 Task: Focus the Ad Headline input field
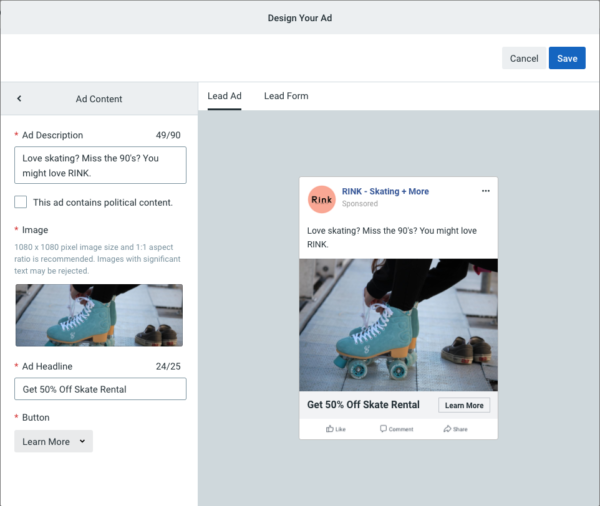pos(100,388)
